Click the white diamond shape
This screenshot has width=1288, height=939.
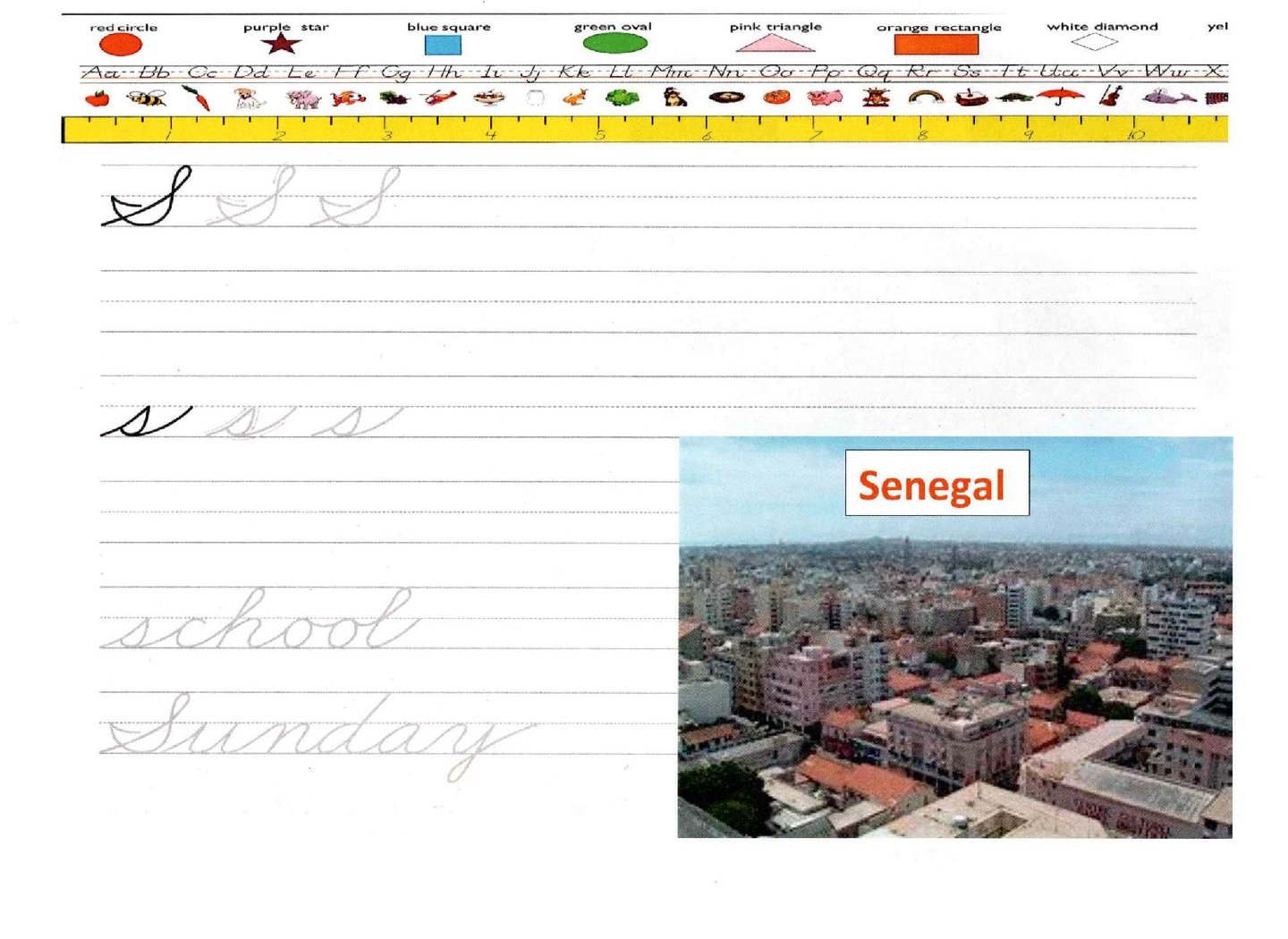point(1095,42)
